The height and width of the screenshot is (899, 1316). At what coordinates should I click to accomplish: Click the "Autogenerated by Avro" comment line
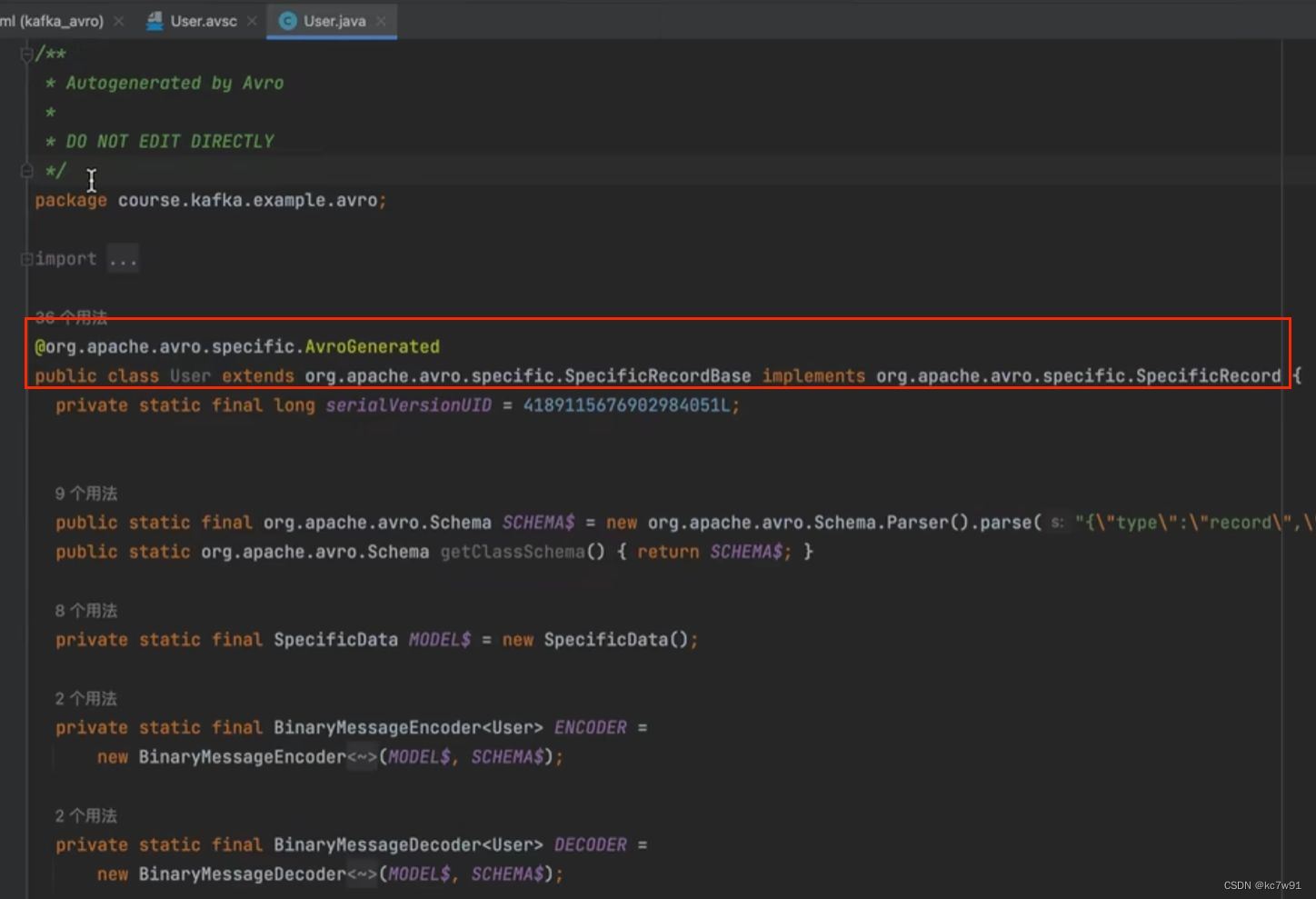[174, 84]
